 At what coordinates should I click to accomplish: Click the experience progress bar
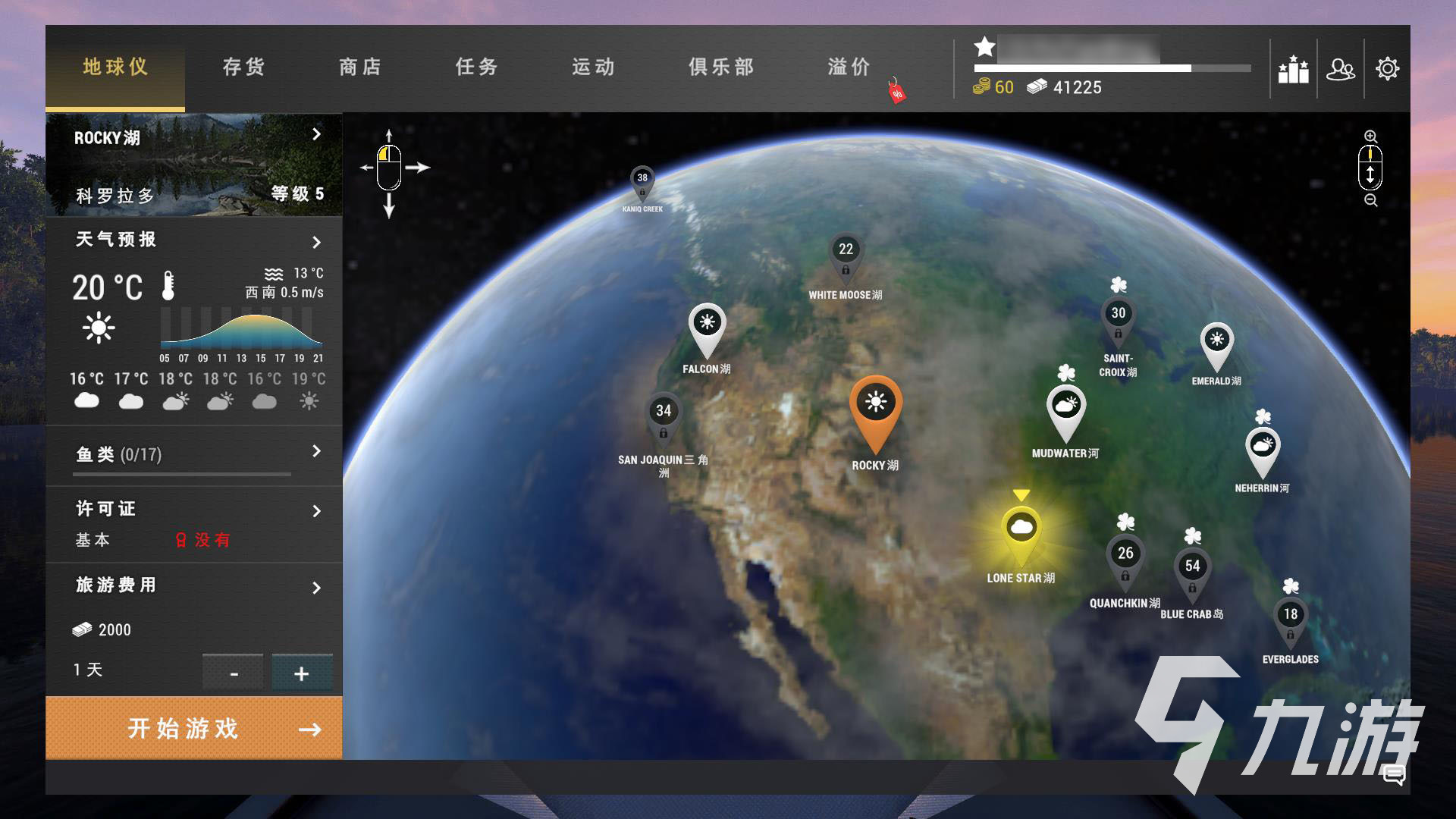click(x=1112, y=68)
